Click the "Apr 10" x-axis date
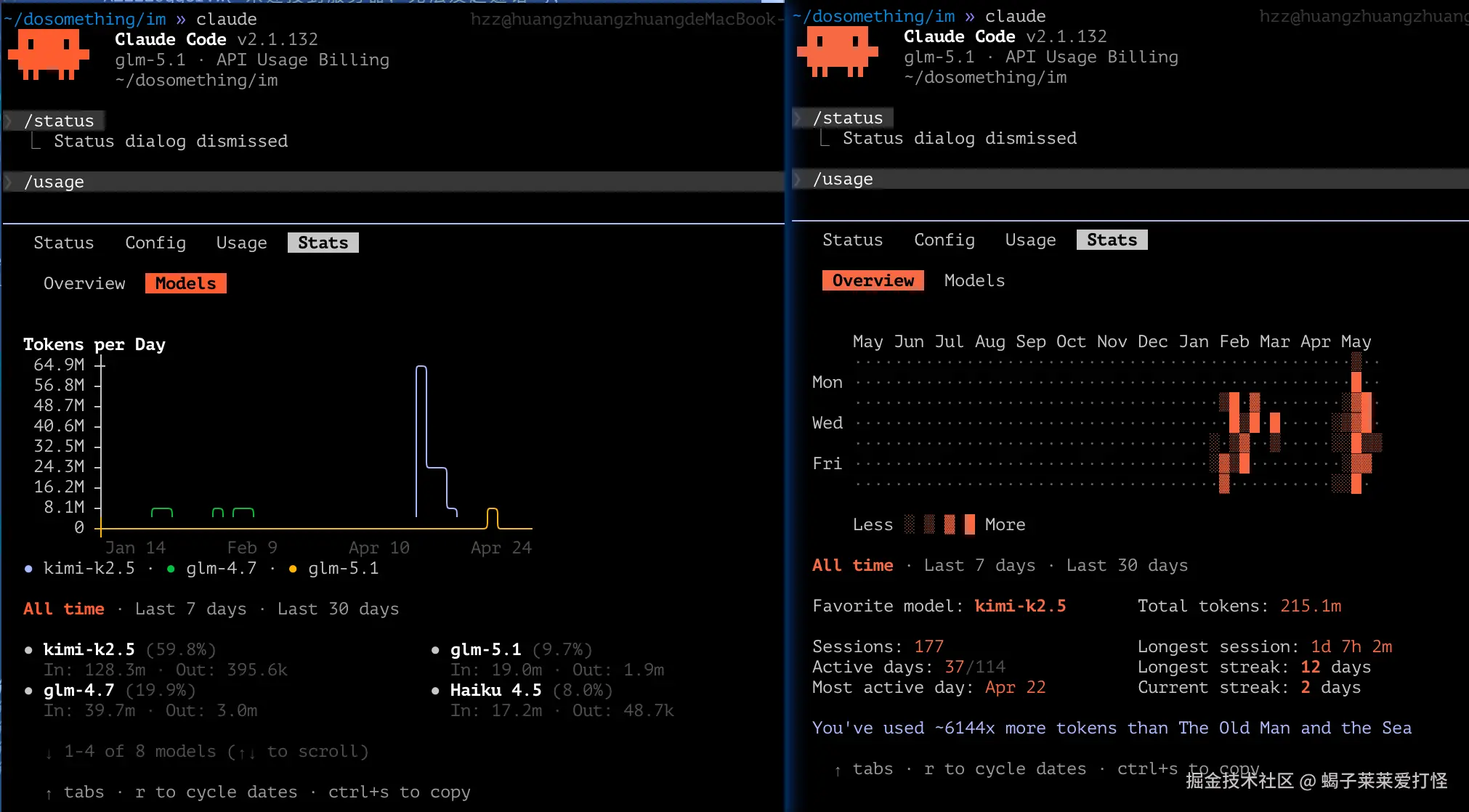The image size is (1469, 812). pos(379,548)
